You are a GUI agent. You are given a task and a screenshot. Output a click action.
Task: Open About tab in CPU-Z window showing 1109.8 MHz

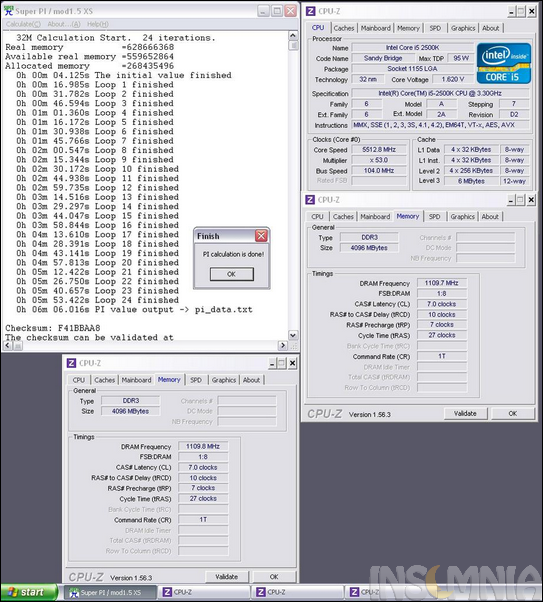[x=252, y=380]
